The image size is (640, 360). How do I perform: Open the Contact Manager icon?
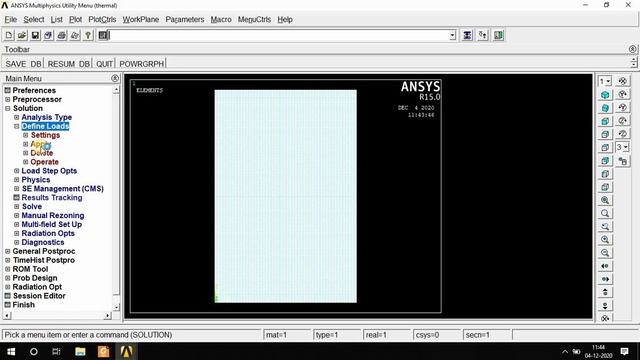pyautogui.click(x=498, y=36)
